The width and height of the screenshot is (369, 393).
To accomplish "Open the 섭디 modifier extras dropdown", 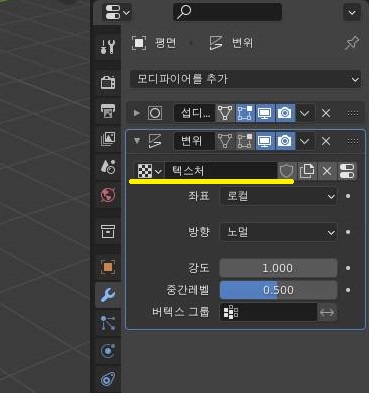I will point(304,113).
